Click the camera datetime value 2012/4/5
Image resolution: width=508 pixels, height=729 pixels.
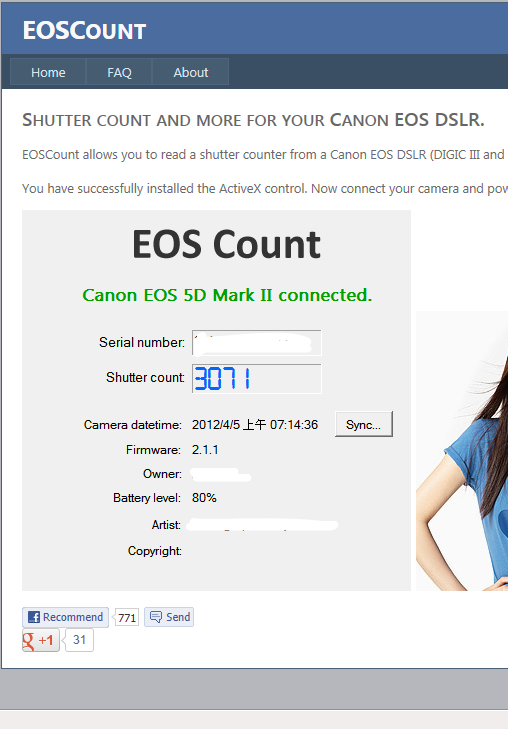click(x=255, y=424)
